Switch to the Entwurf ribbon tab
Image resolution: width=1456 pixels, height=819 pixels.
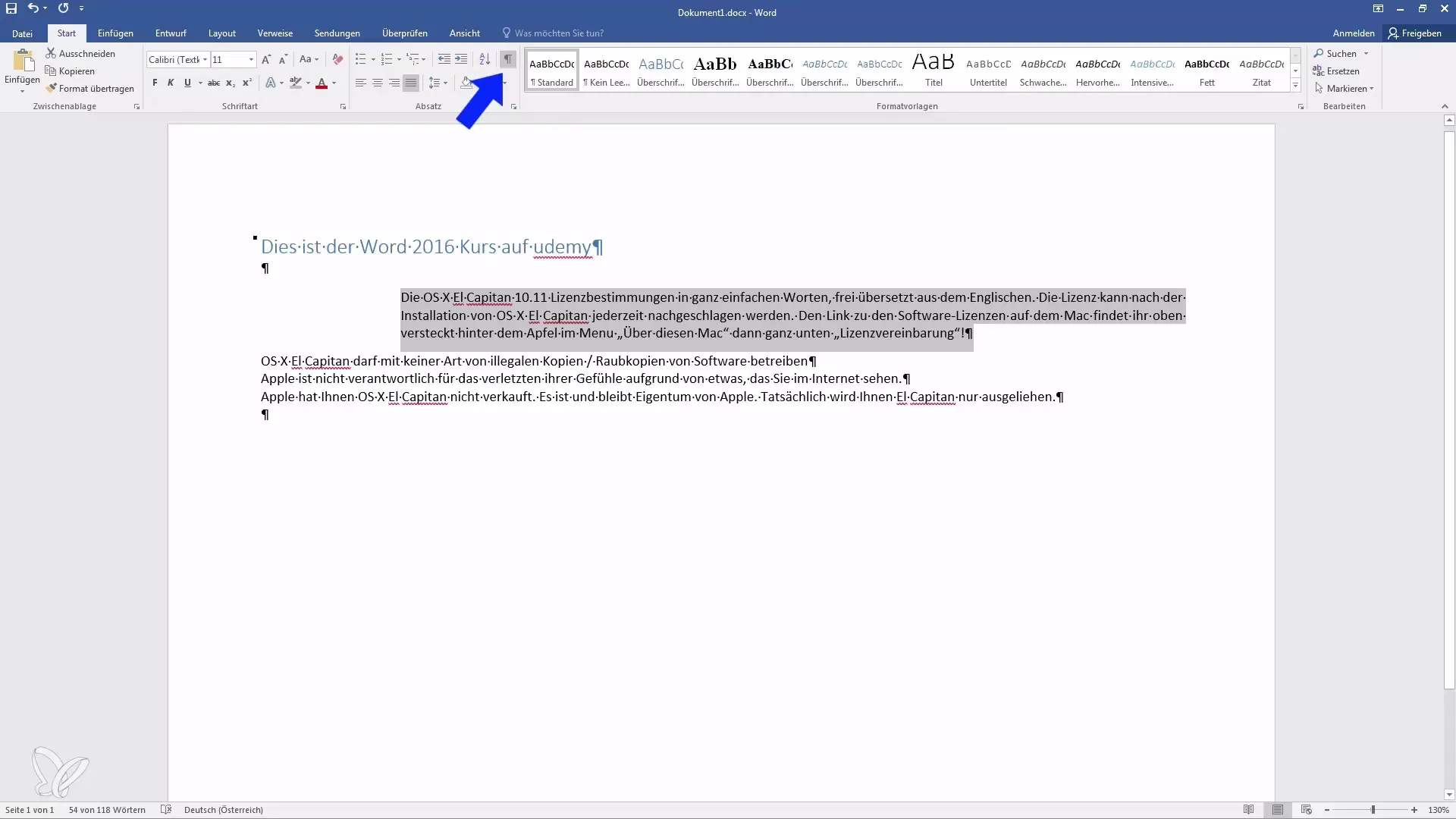[171, 33]
